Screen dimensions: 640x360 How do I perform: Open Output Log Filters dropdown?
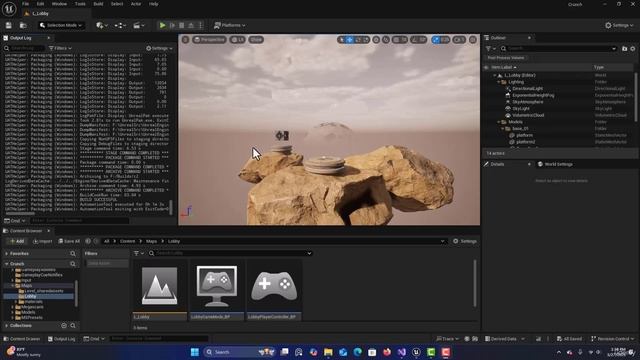[x=60, y=48]
